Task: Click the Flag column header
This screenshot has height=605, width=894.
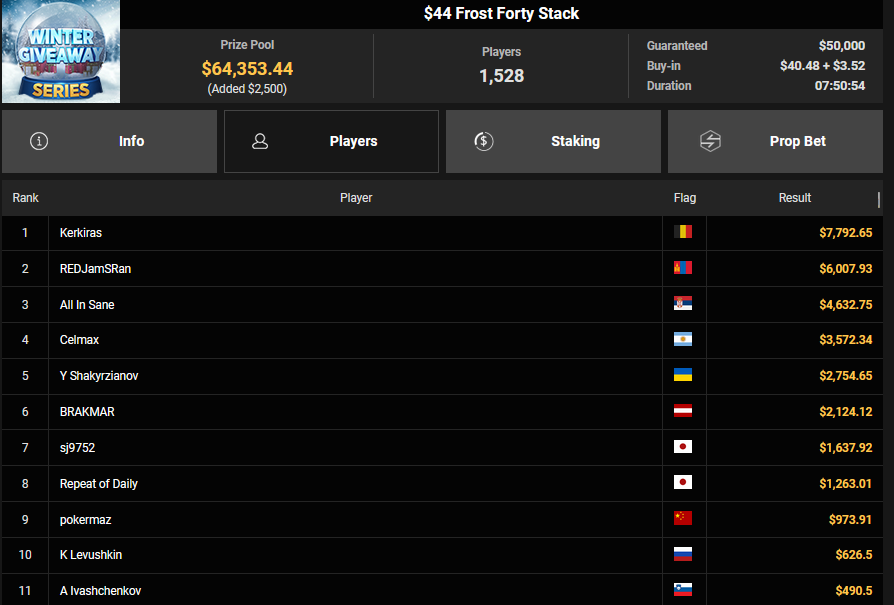Action: click(685, 198)
